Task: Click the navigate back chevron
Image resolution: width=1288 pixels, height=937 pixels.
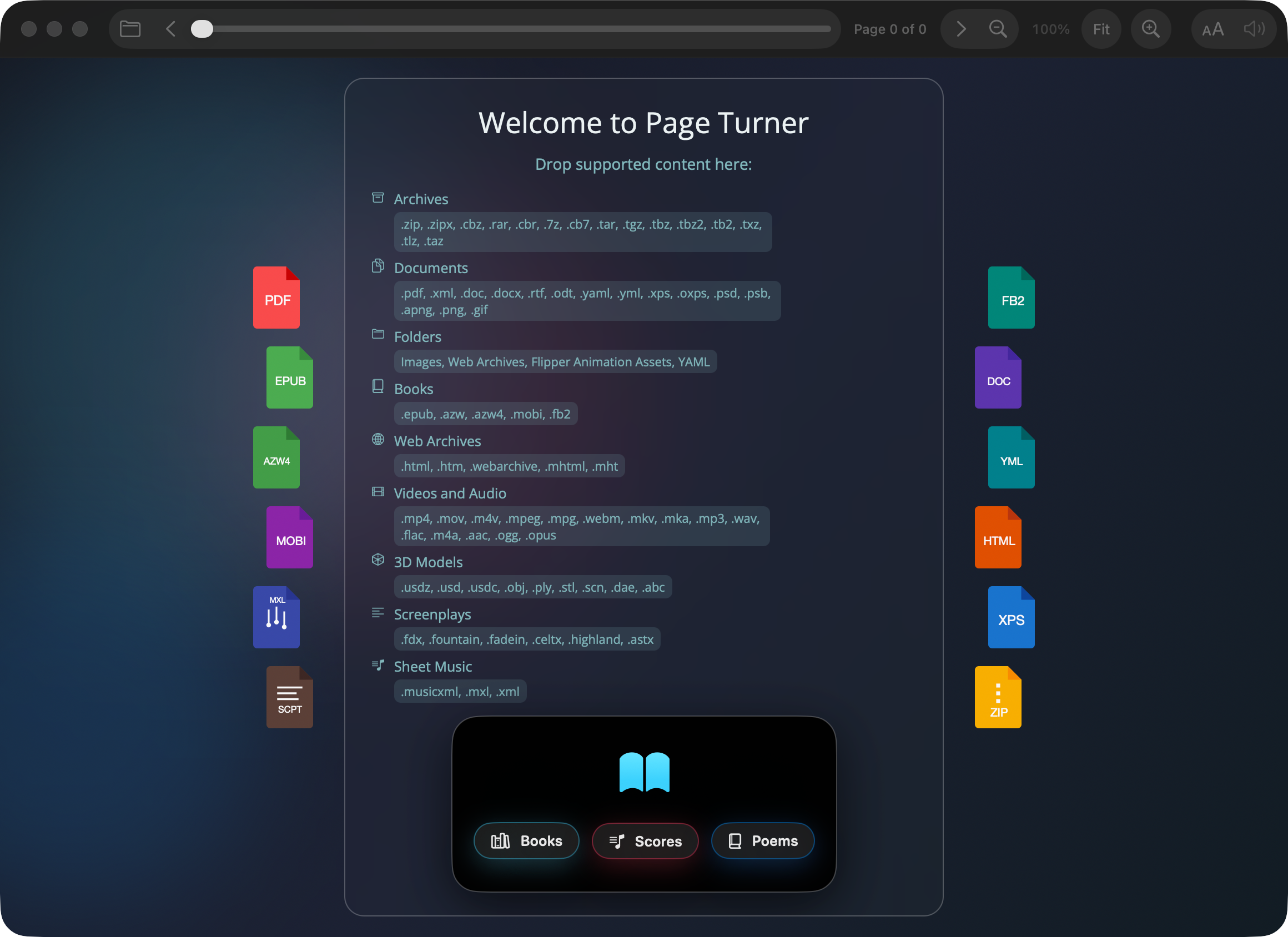Action: point(170,28)
